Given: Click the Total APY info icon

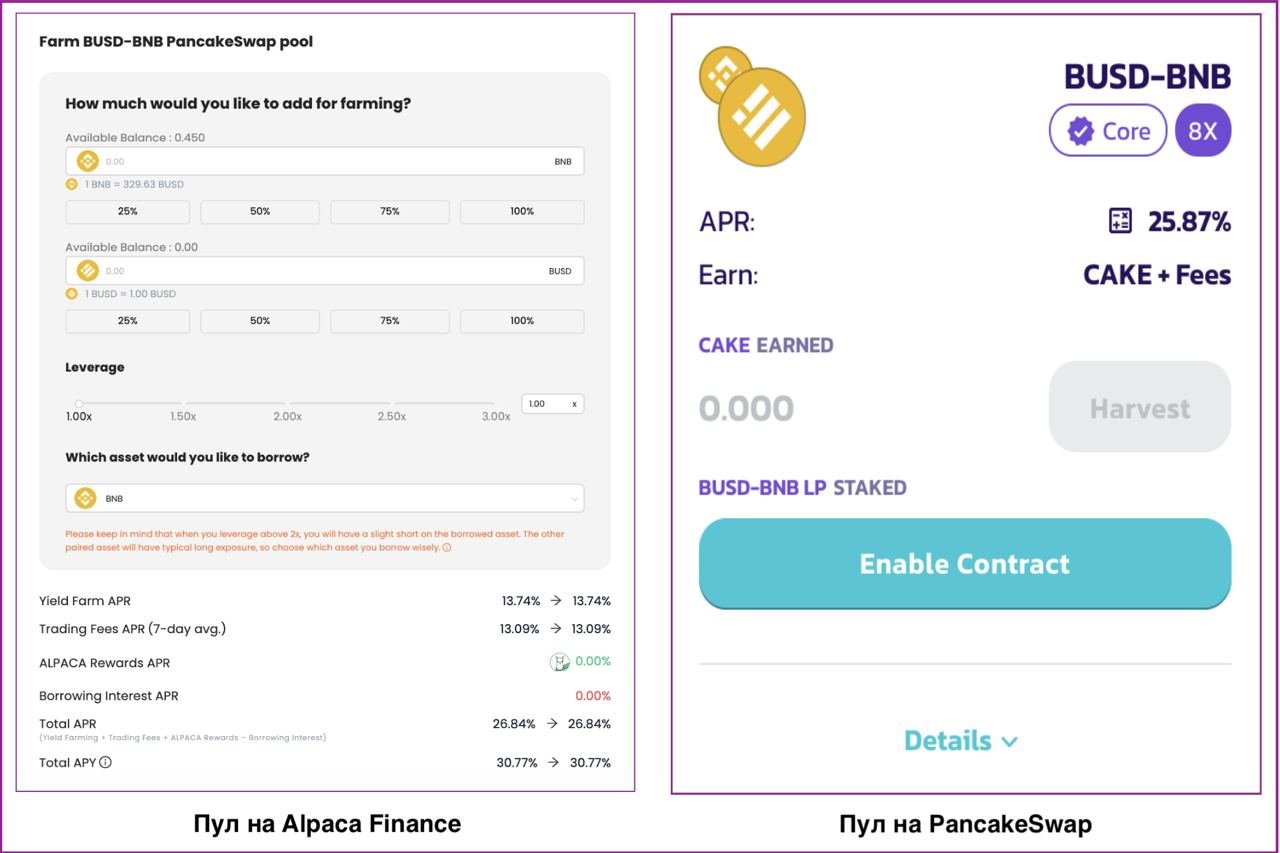Looking at the screenshot, I should click(105, 762).
